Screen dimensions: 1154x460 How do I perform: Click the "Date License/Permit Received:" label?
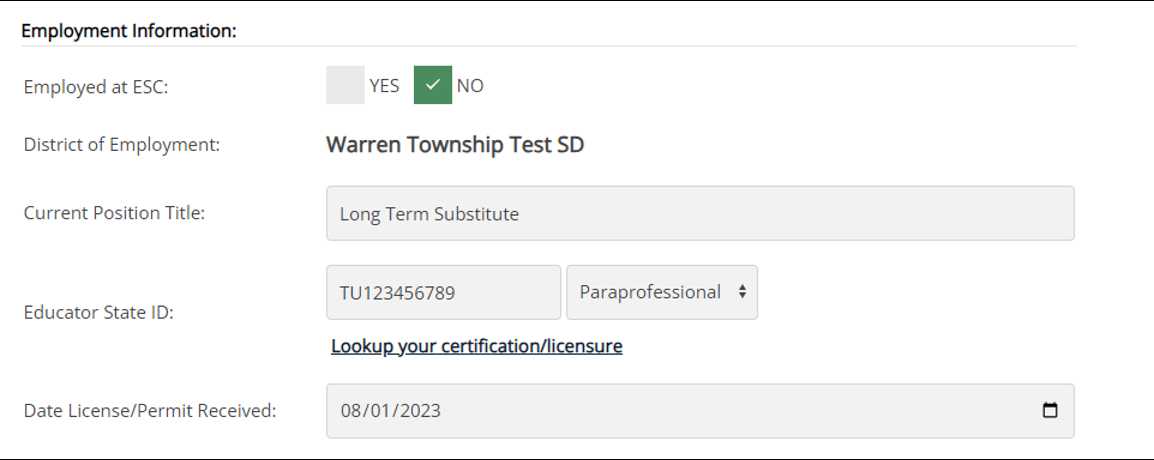click(x=150, y=410)
